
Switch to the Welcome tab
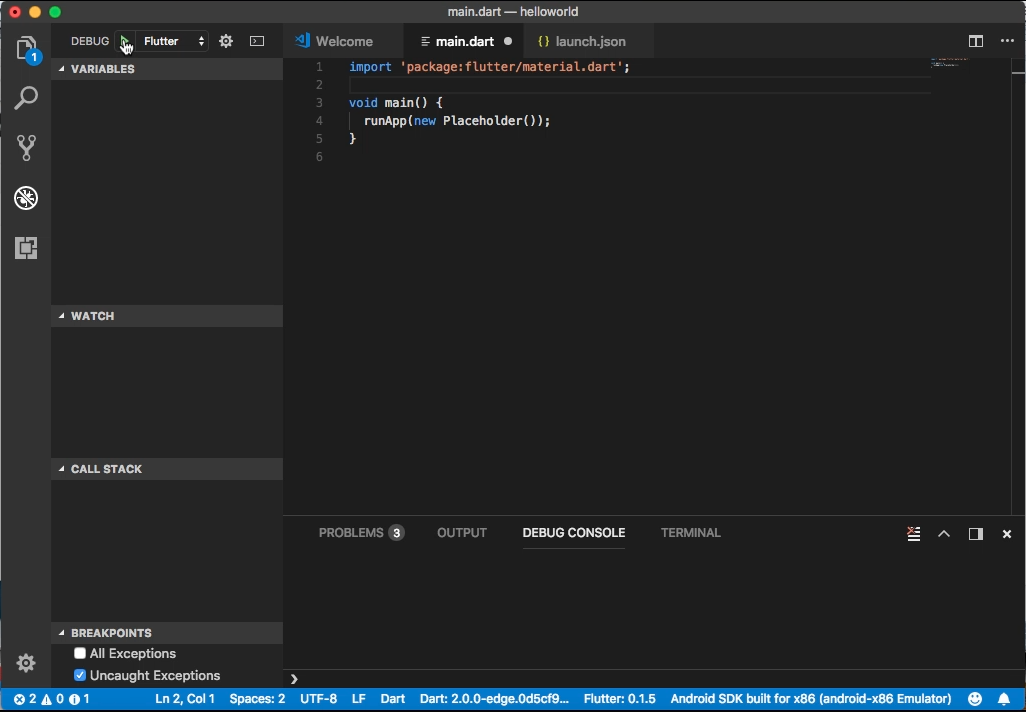pos(344,41)
